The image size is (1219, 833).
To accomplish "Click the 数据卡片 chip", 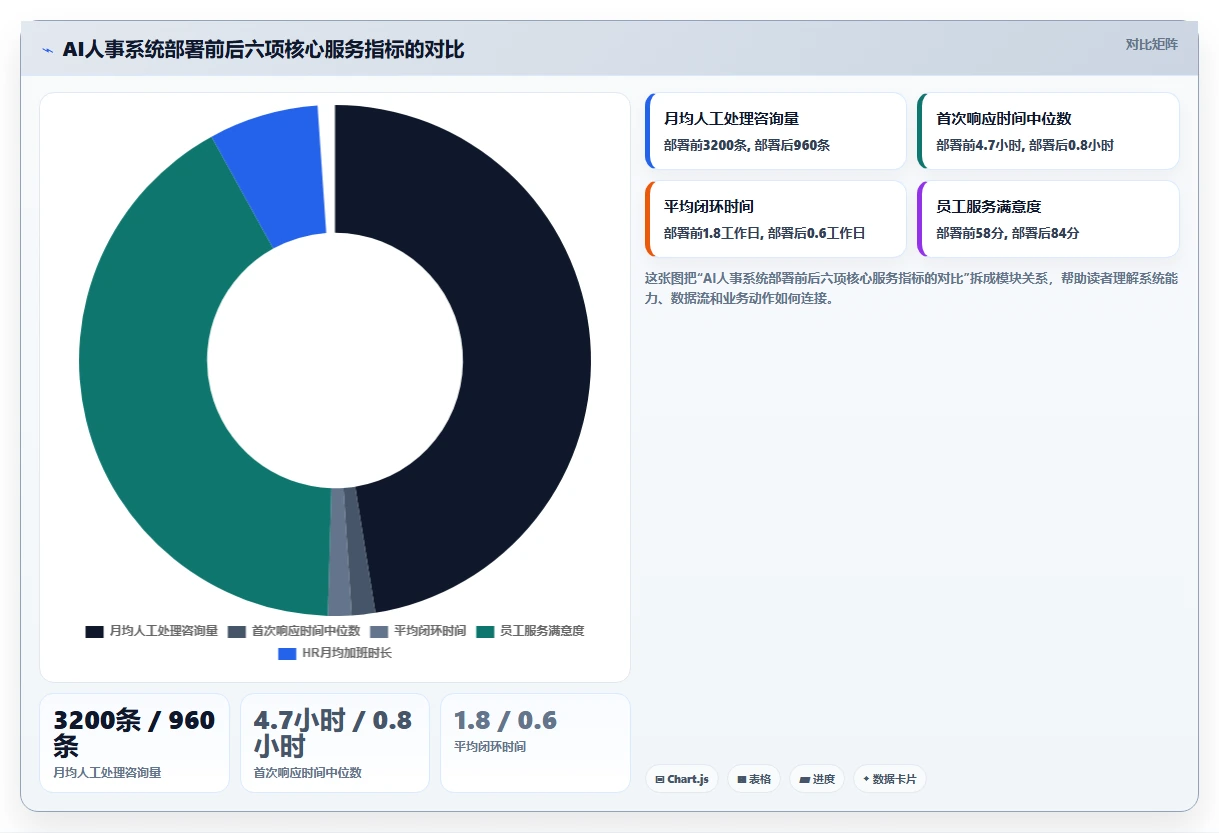I will [x=889, y=779].
